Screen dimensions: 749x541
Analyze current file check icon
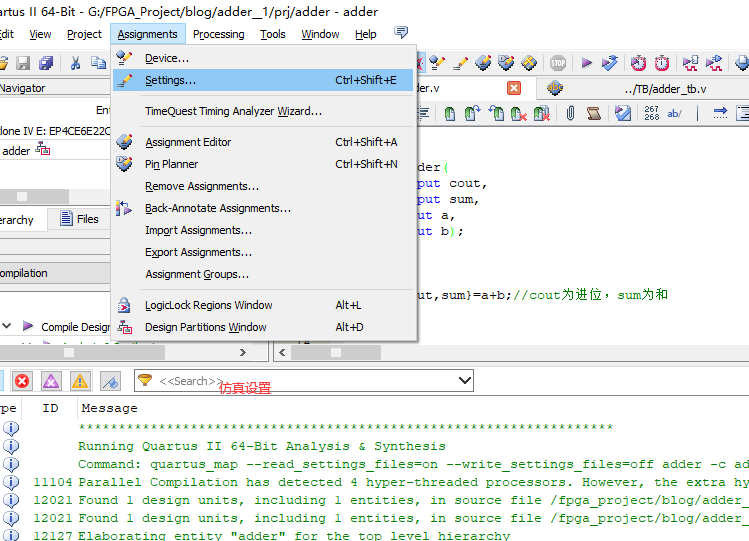(623, 113)
